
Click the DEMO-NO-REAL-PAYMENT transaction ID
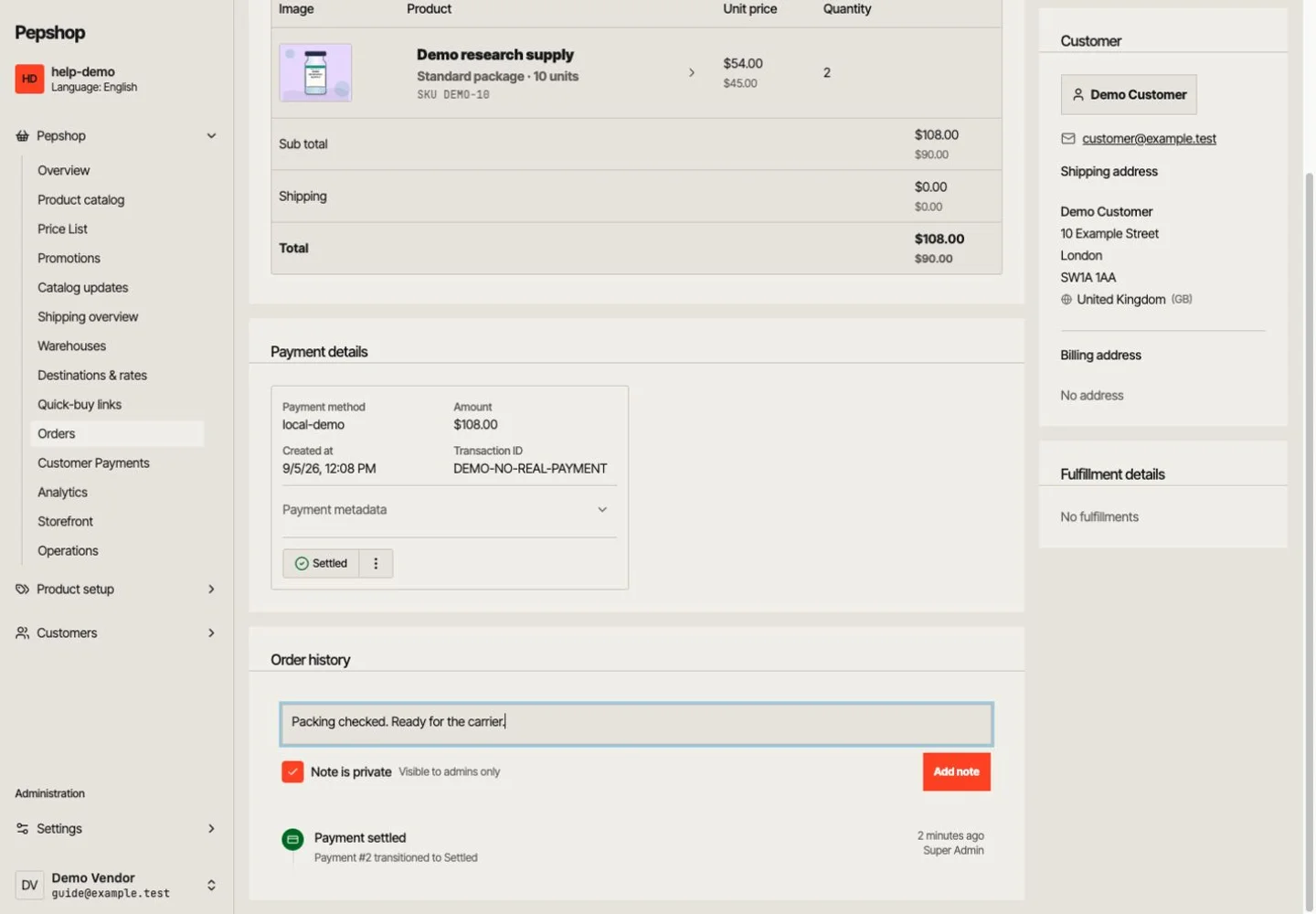click(530, 469)
